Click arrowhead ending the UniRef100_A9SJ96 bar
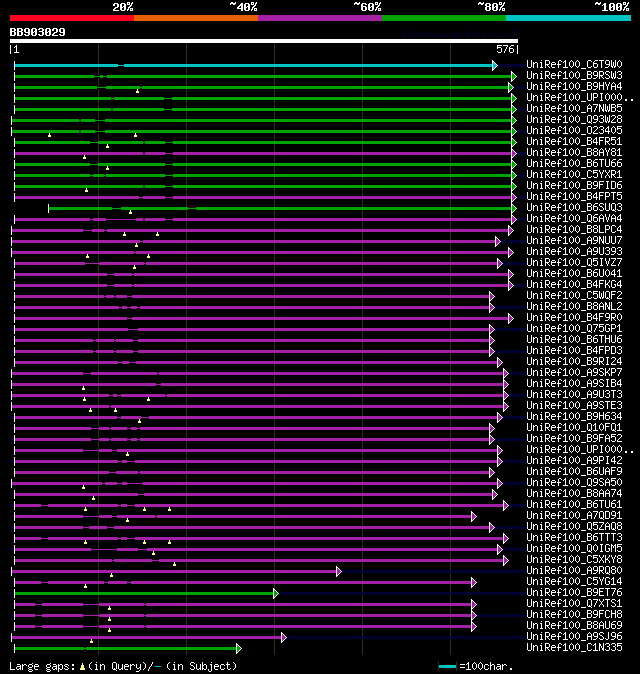The image size is (640, 674). pyautogui.click(x=284, y=637)
